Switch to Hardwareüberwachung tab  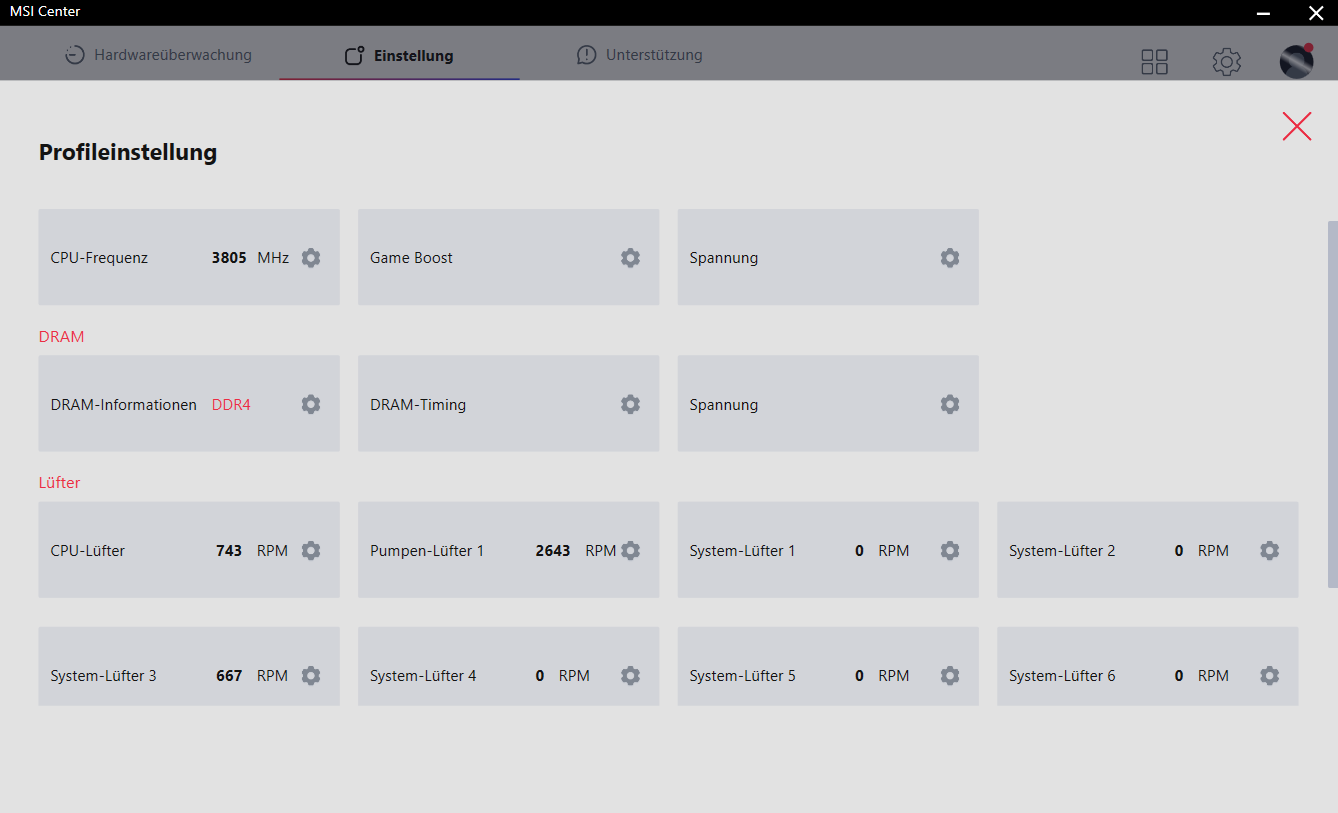(x=159, y=55)
